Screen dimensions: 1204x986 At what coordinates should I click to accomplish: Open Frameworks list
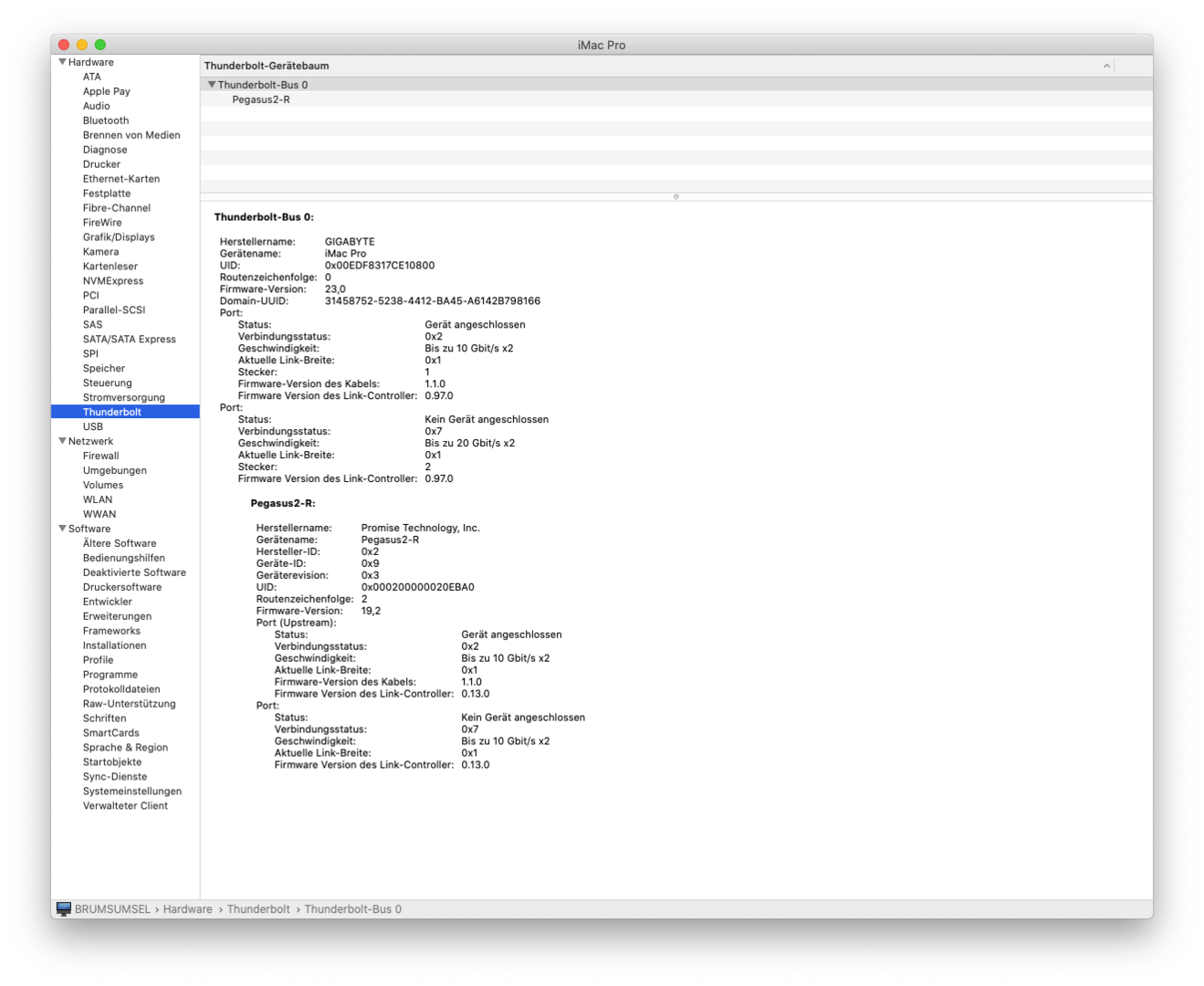coord(111,631)
